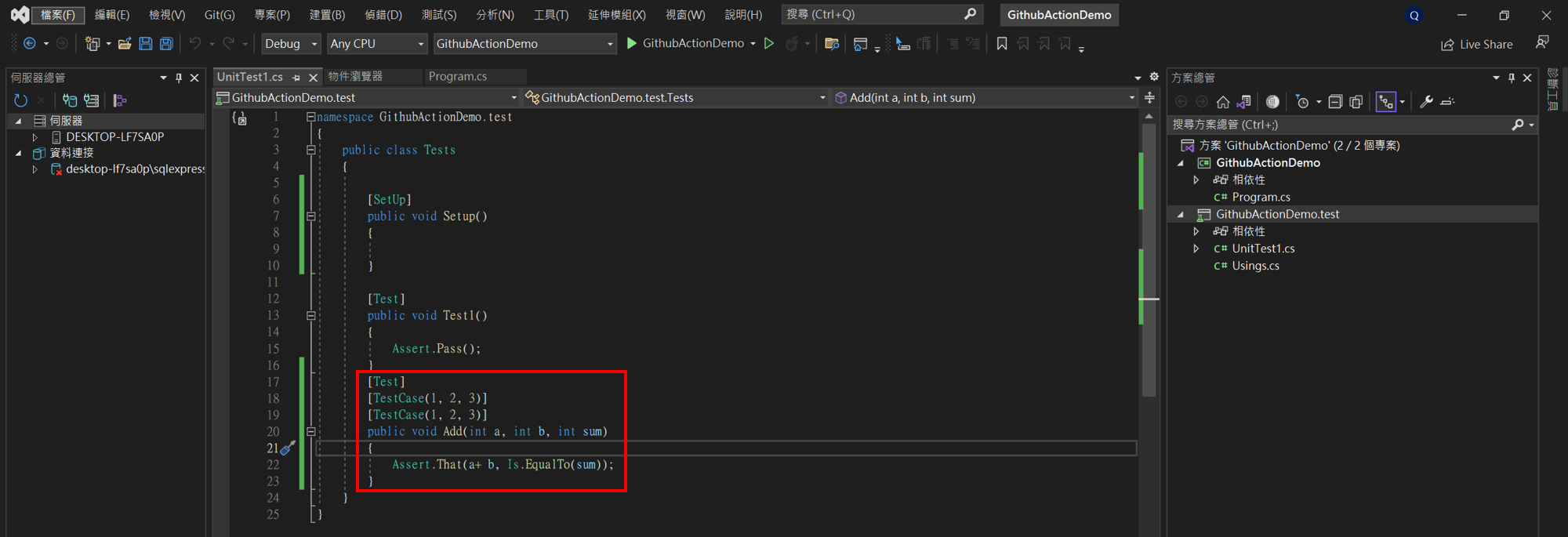The width and height of the screenshot is (1568, 537).
Task: Click the Live Share button
Action: 1477,45
